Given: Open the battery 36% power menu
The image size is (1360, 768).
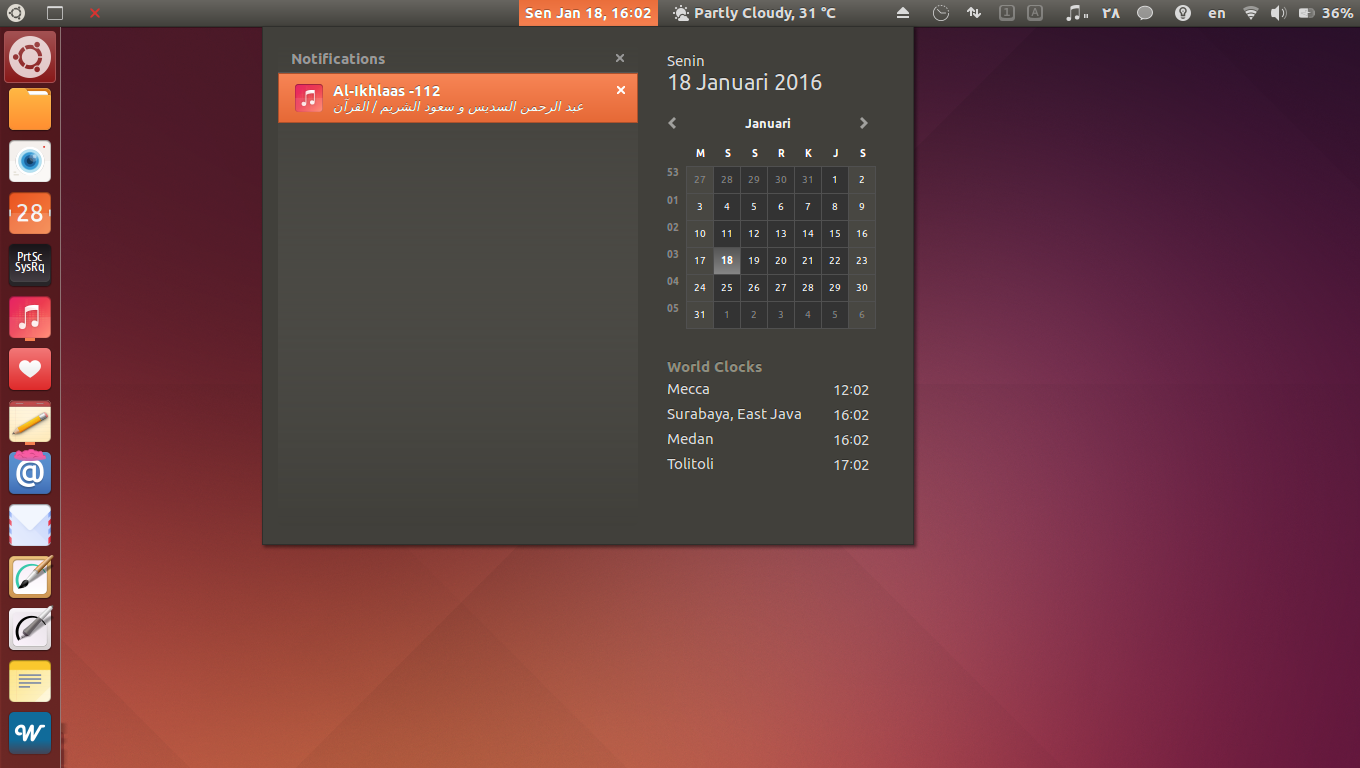Looking at the screenshot, I should (x=1325, y=13).
